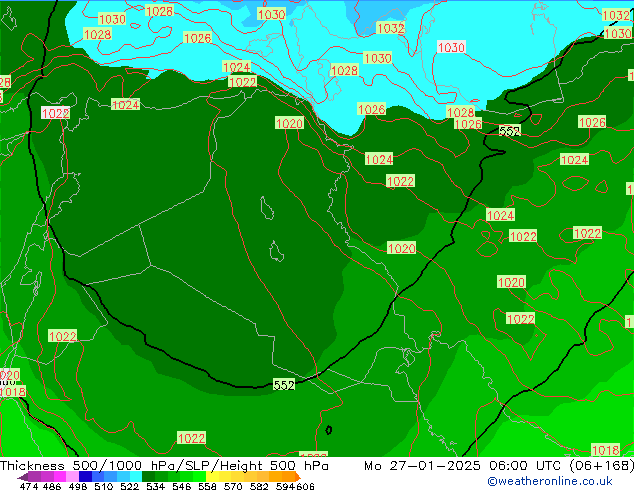Click the 1022 label beside the 1024 label

click(242, 82)
